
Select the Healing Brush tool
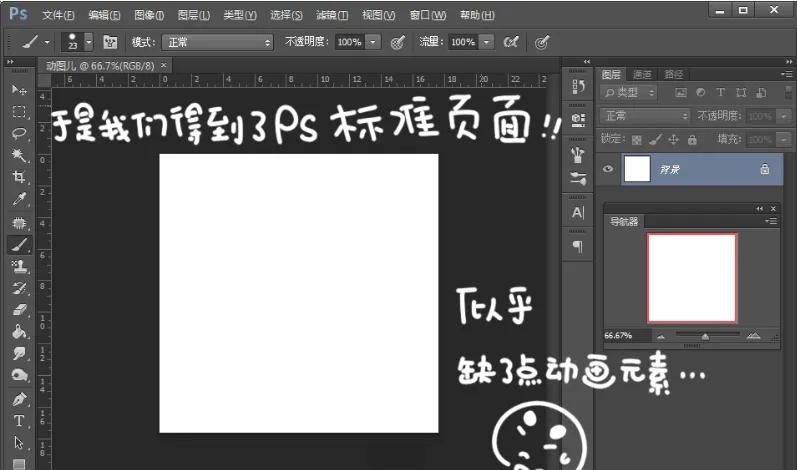pyautogui.click(x=19, y=223)
